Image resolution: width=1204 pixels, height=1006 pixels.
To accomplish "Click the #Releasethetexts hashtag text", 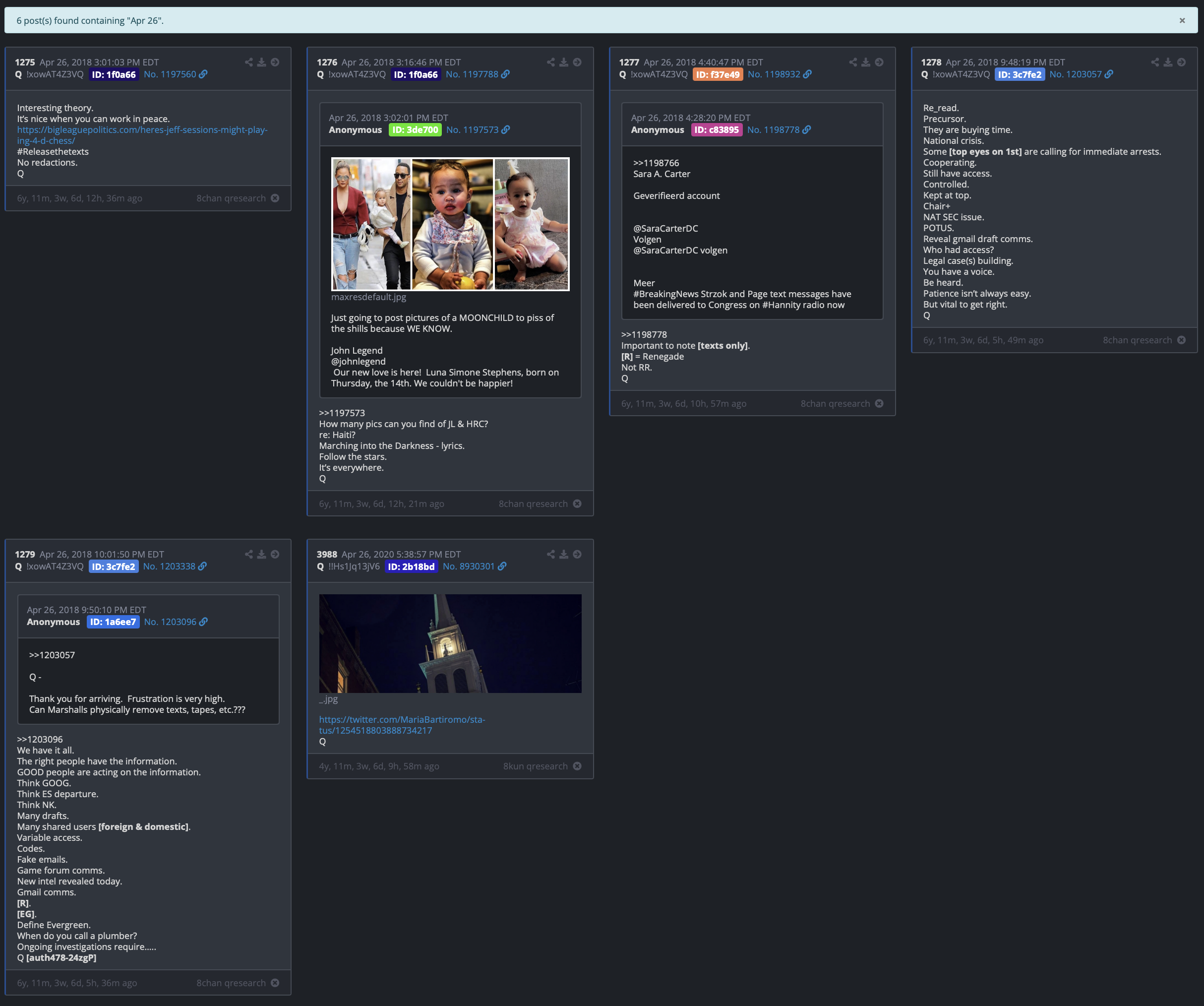I will click(x=53, y=152).
